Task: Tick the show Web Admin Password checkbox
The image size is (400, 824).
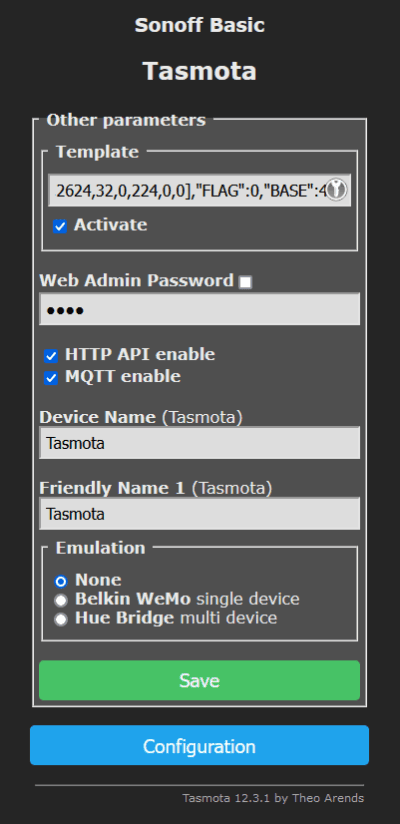Action: 245,282
